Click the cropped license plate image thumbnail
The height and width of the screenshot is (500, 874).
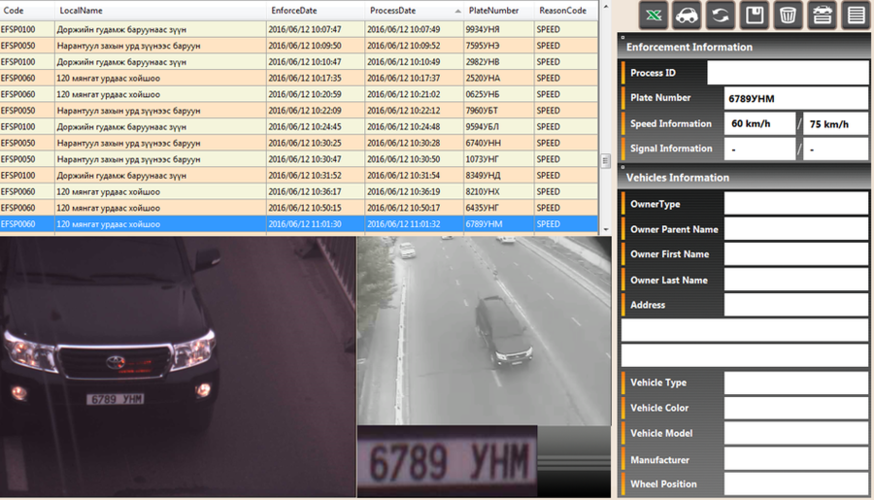[x=448, y=461]
